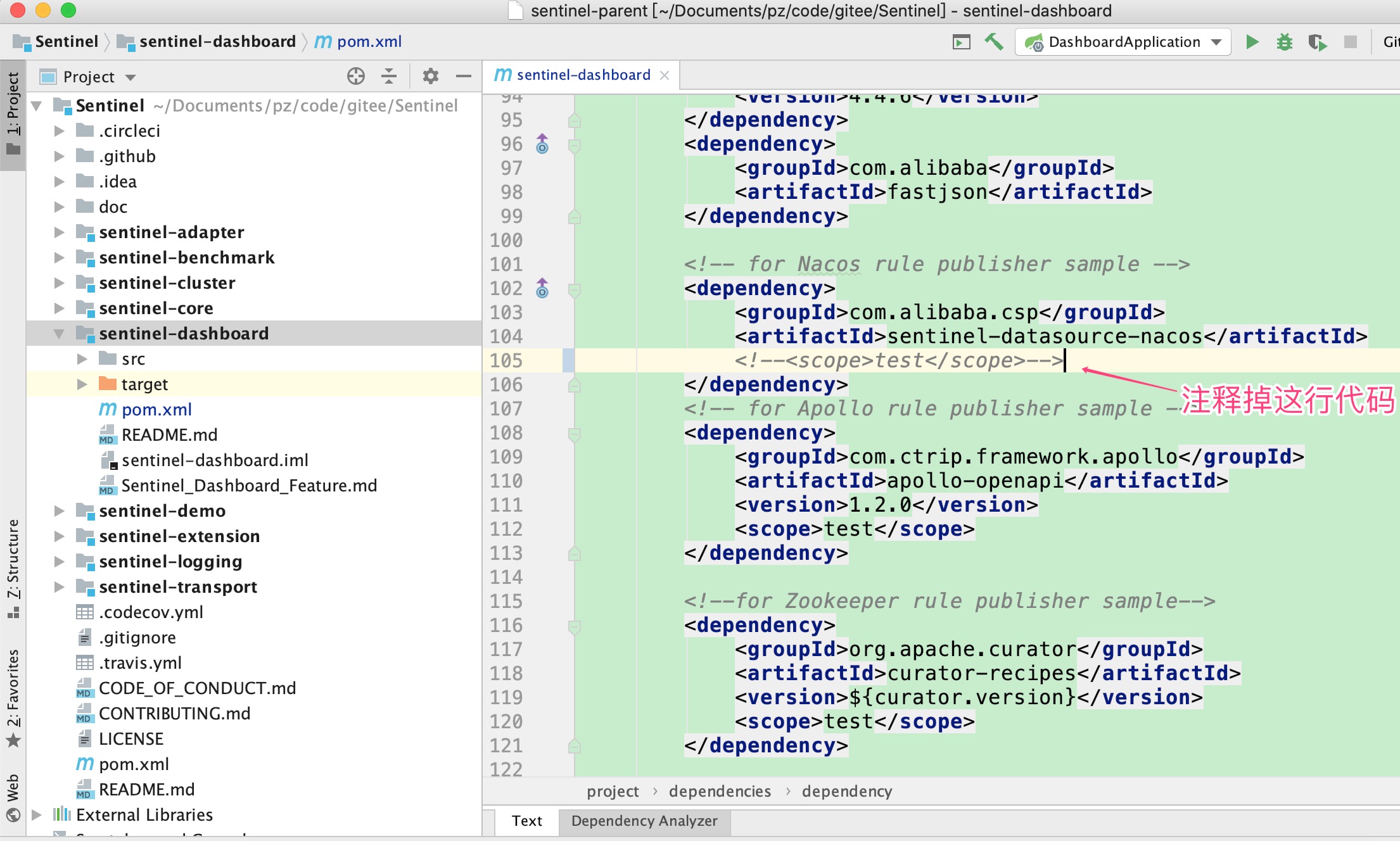Viewport: 1400px width, 841px height.
Task: Select sentinel-logging module
Action: tap(170, 562)
